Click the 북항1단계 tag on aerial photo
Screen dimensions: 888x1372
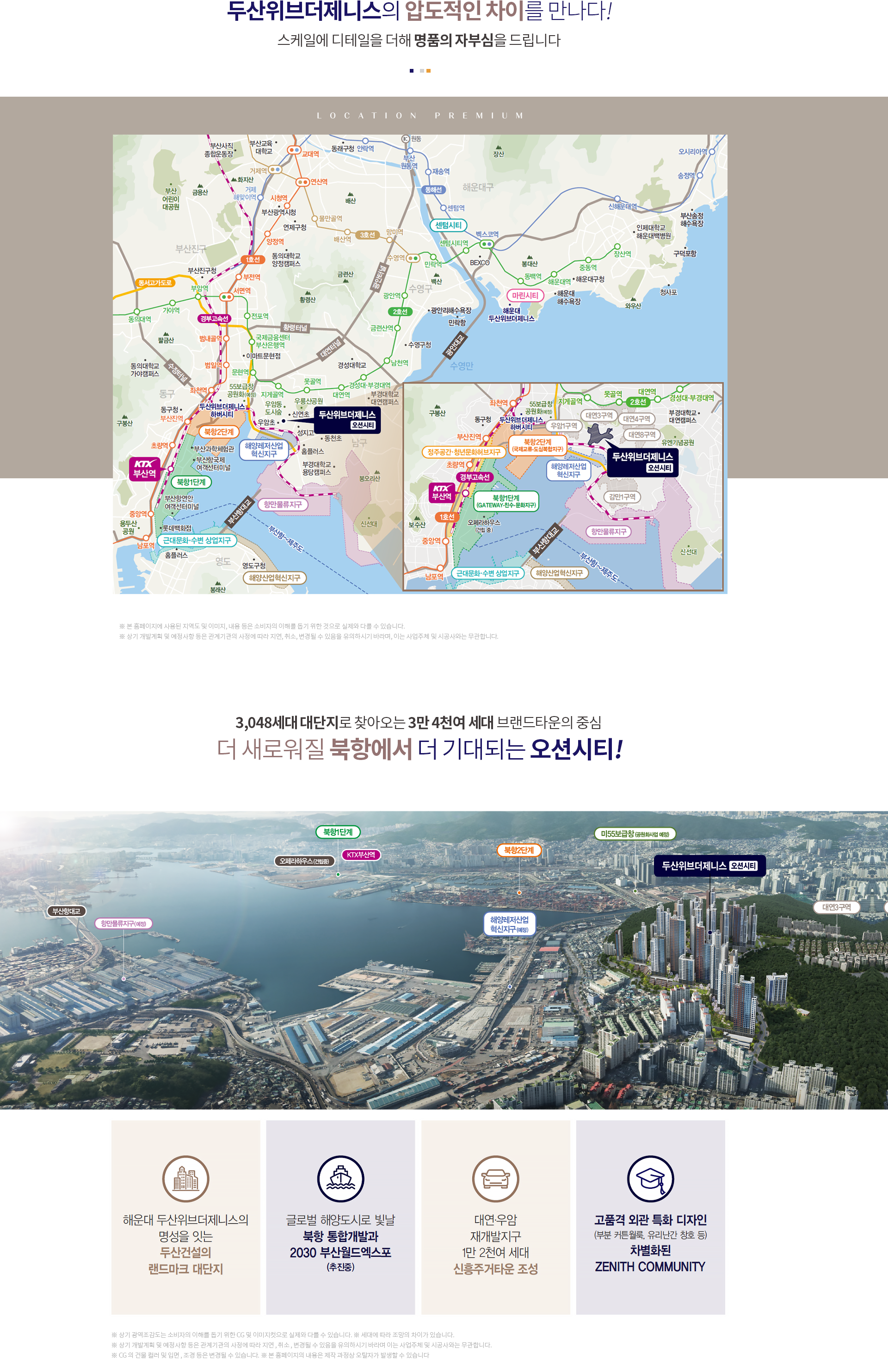338,832
